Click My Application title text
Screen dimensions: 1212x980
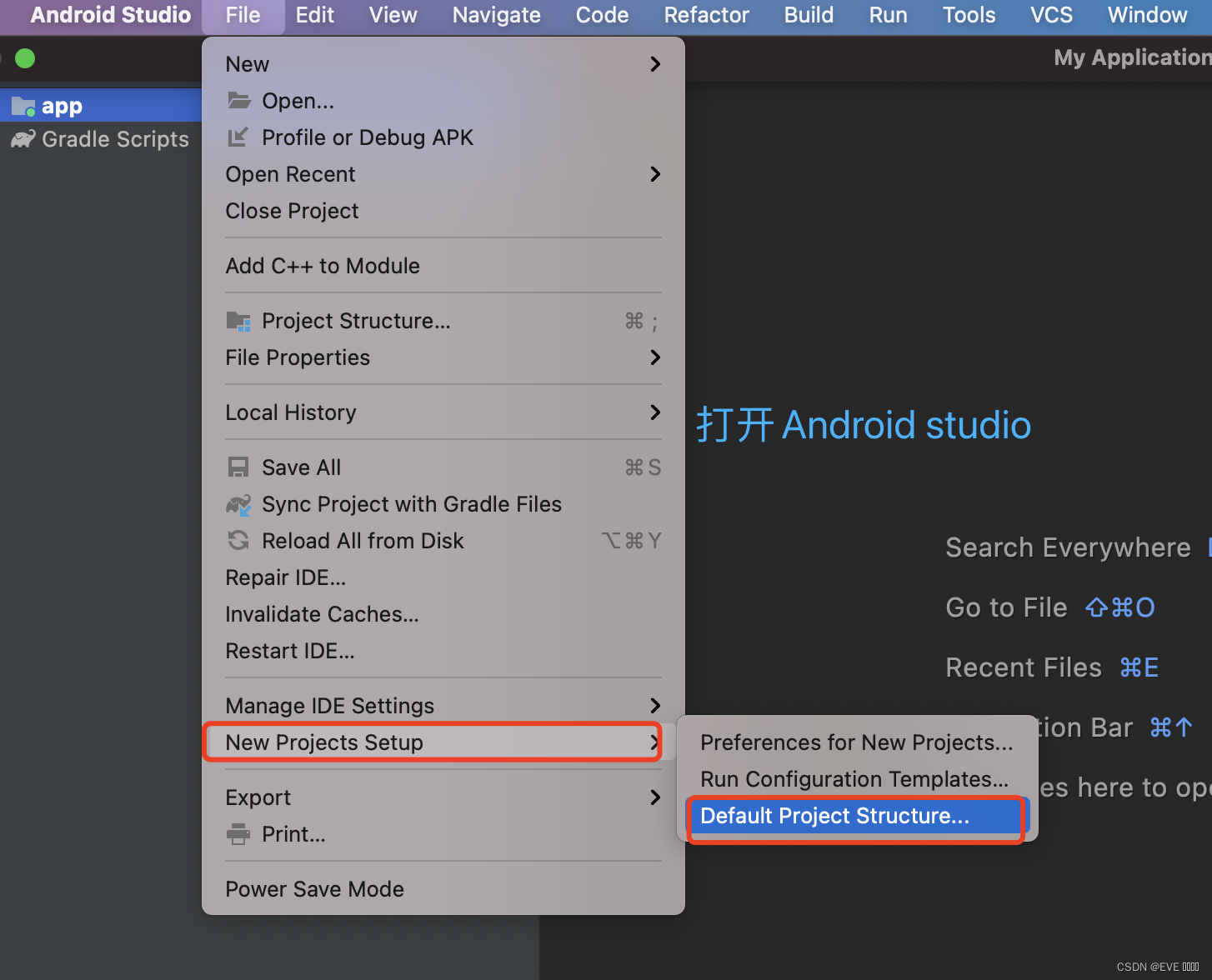tap(1132, 57)
